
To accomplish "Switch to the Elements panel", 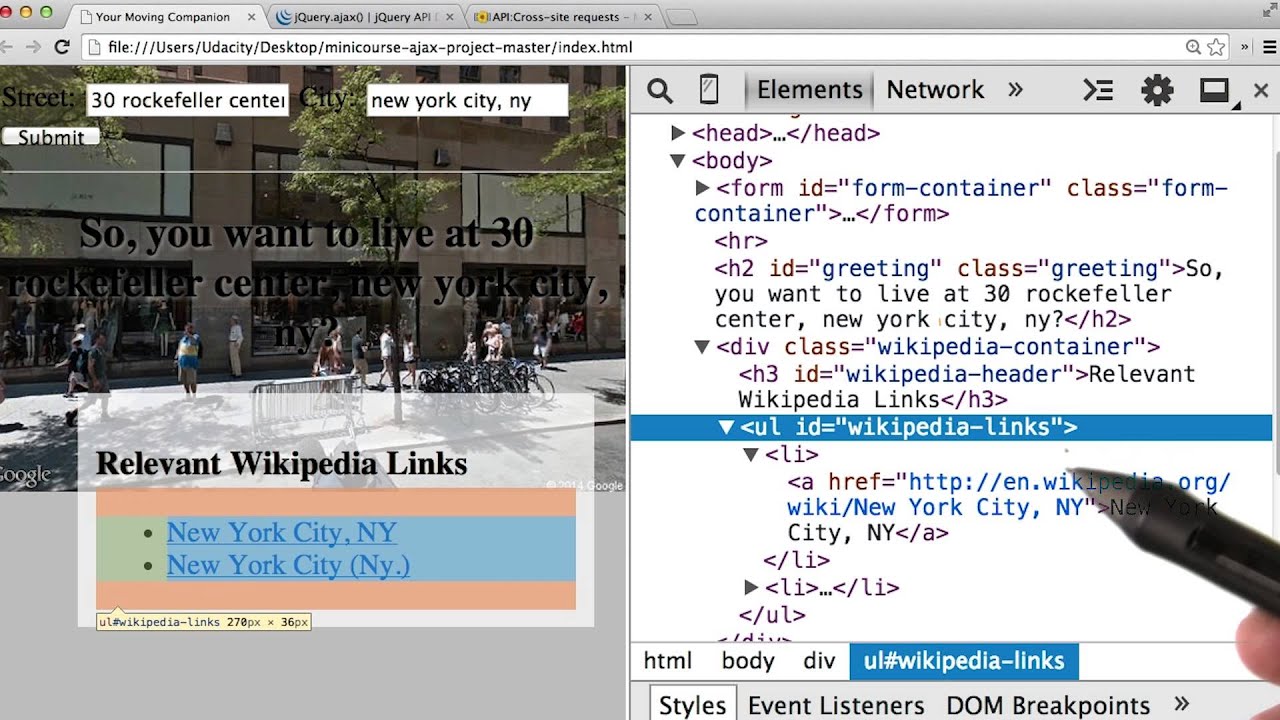I will click(x=809, y=90).
